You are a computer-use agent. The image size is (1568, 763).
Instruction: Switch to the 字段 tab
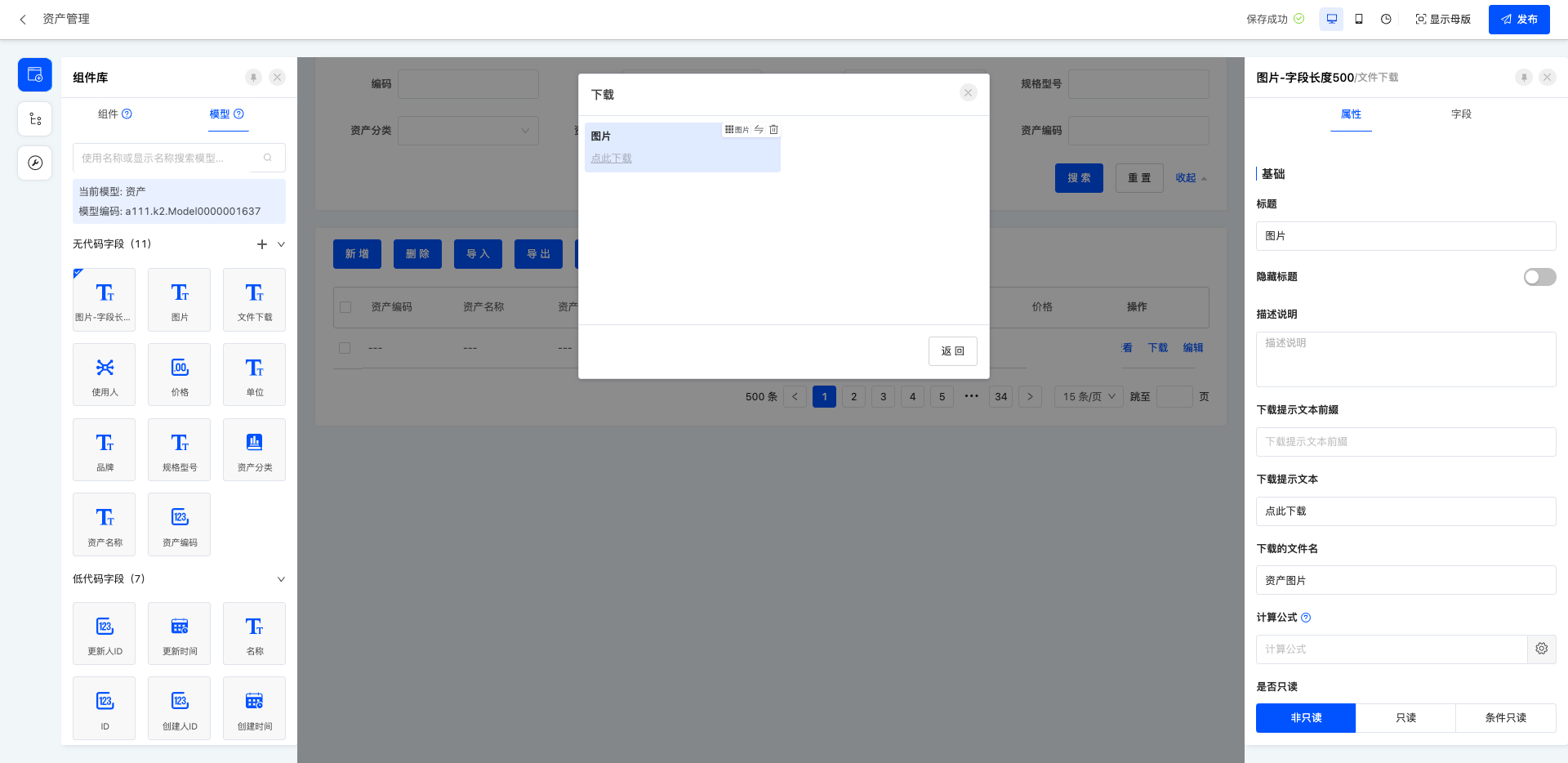pyautogui.click(x=1461, y=114)
